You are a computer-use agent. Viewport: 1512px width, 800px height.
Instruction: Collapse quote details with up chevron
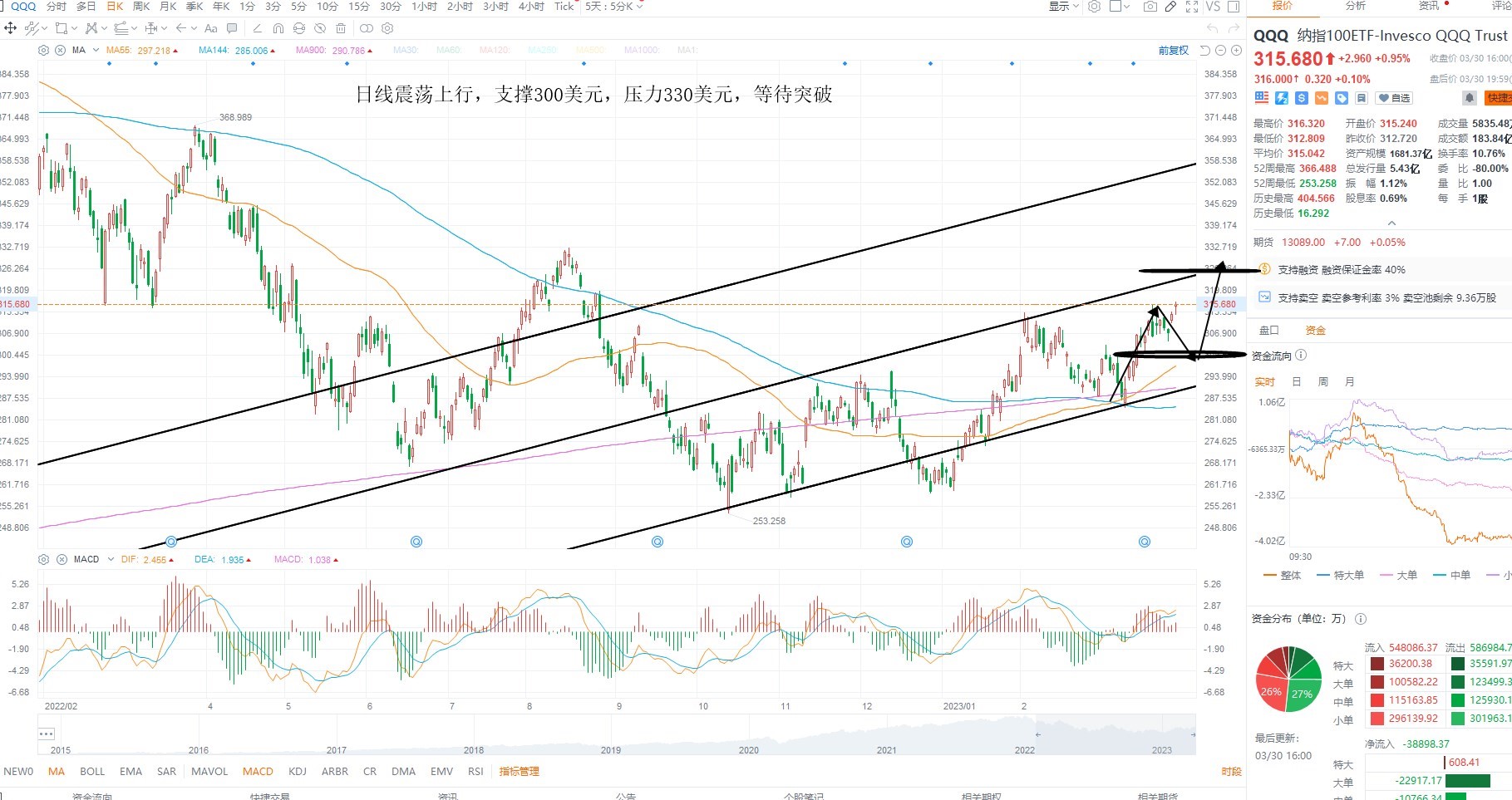coord(1391,223)
